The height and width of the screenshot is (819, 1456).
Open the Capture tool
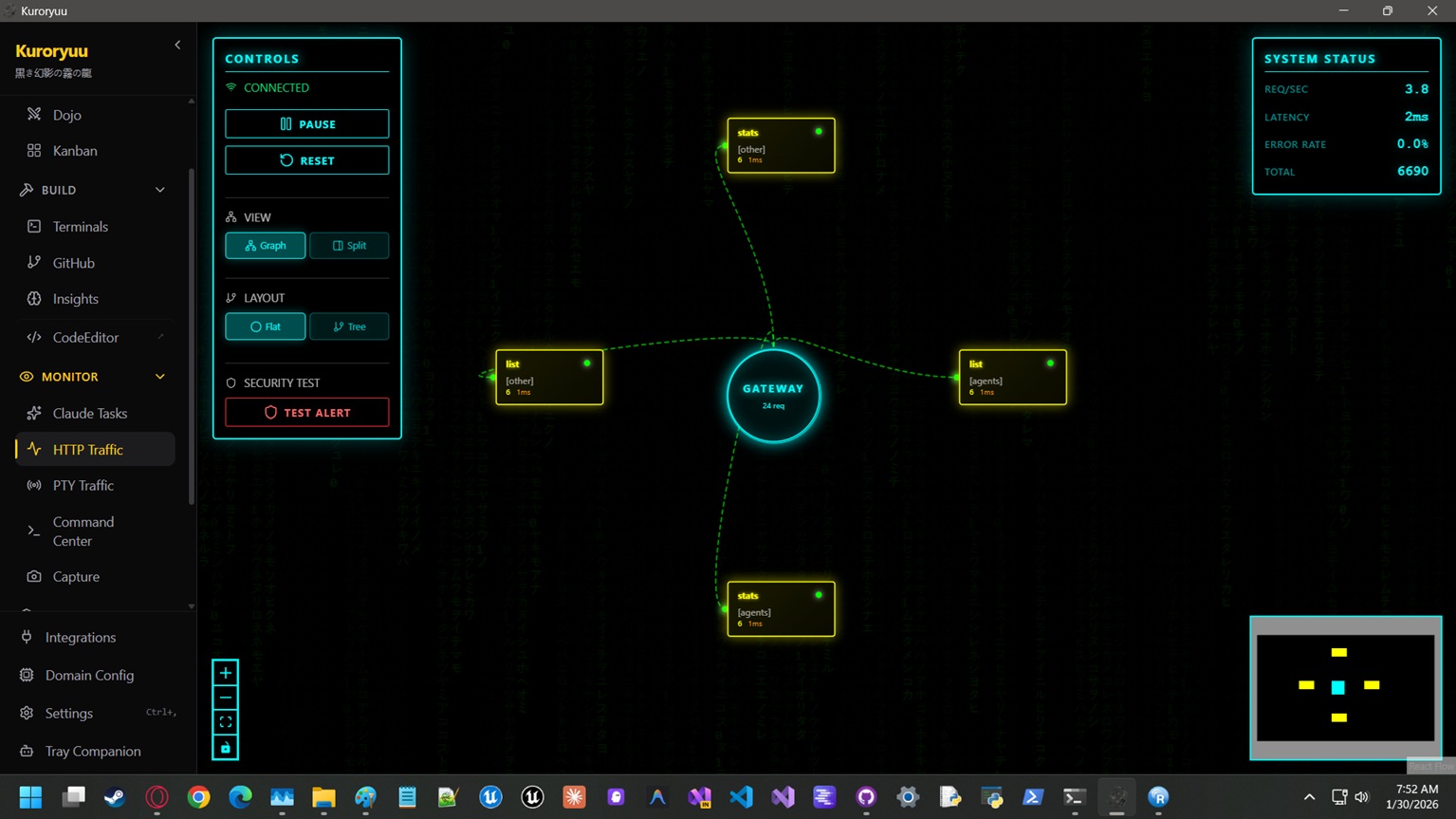(x=76, y=577)
